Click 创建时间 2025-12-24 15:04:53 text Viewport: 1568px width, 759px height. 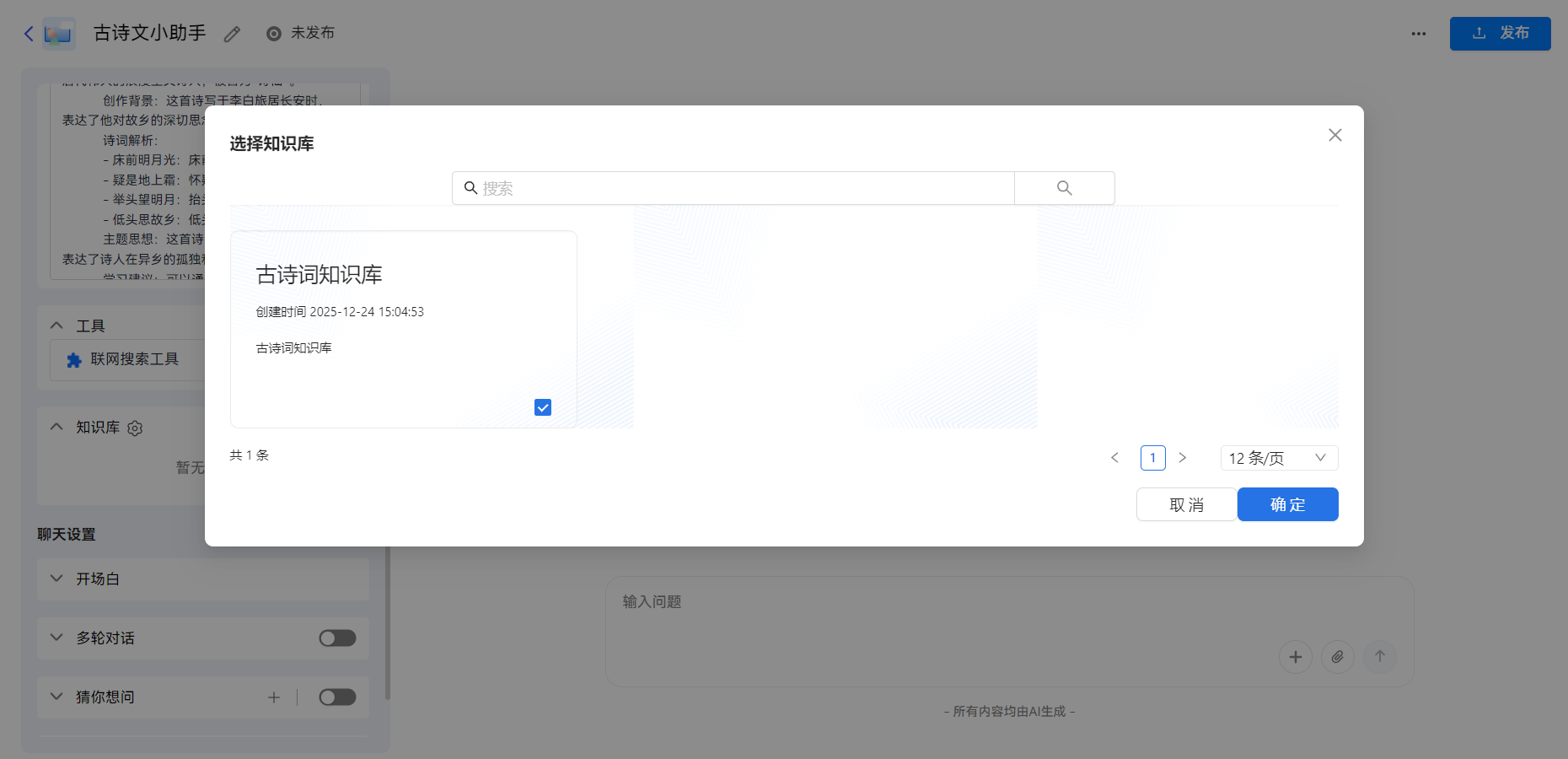340,312
